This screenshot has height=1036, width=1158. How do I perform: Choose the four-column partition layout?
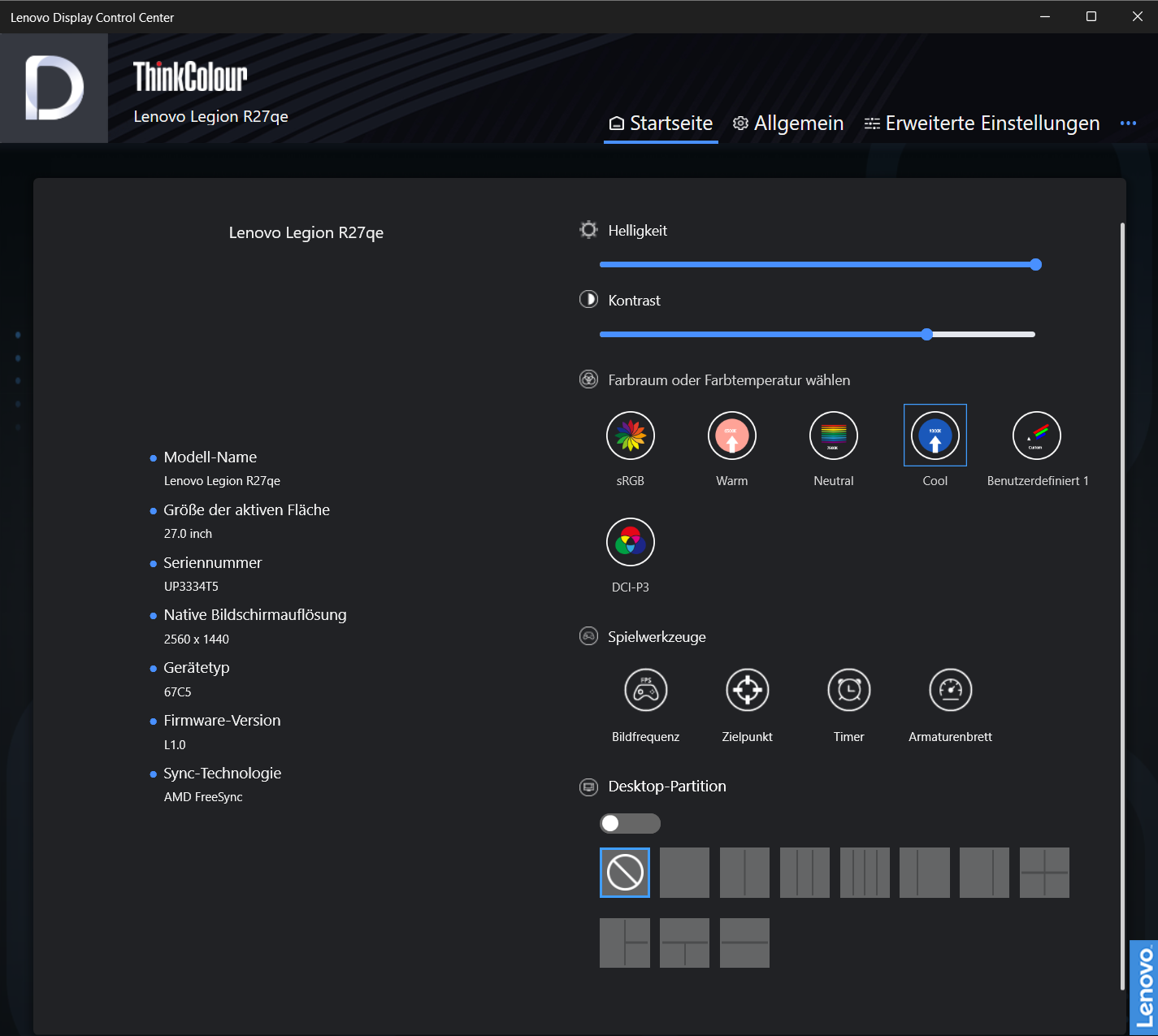[865, 873]
